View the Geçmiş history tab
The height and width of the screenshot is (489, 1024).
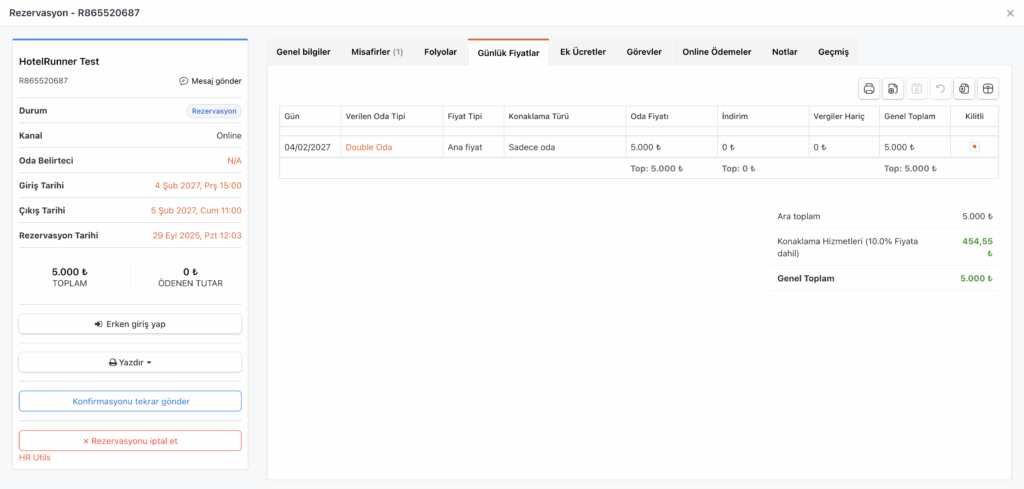834,52
